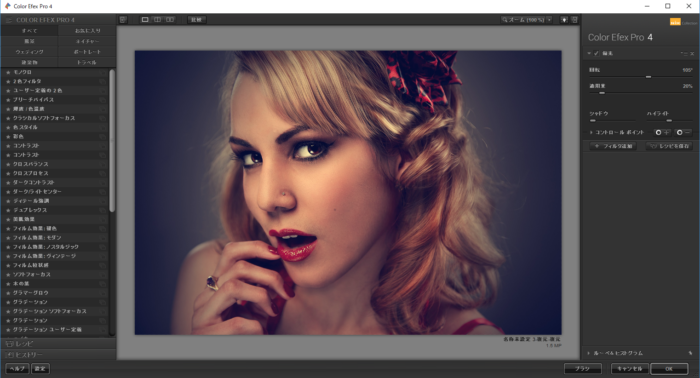700x378 pixels.
Task: Select the お気に入り category tab
Action: point(87,31)
